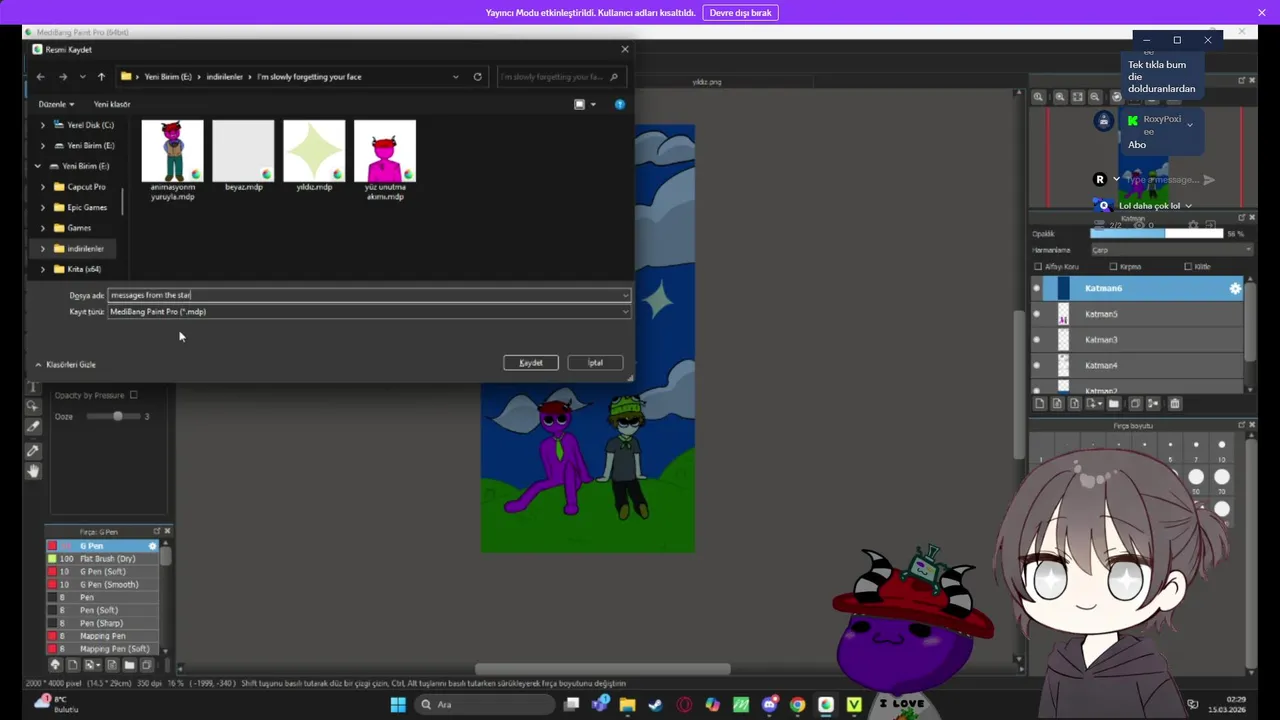Select Games folder in navigation tree
Viewport: 1280px width, 720px height.
point(78,228)
